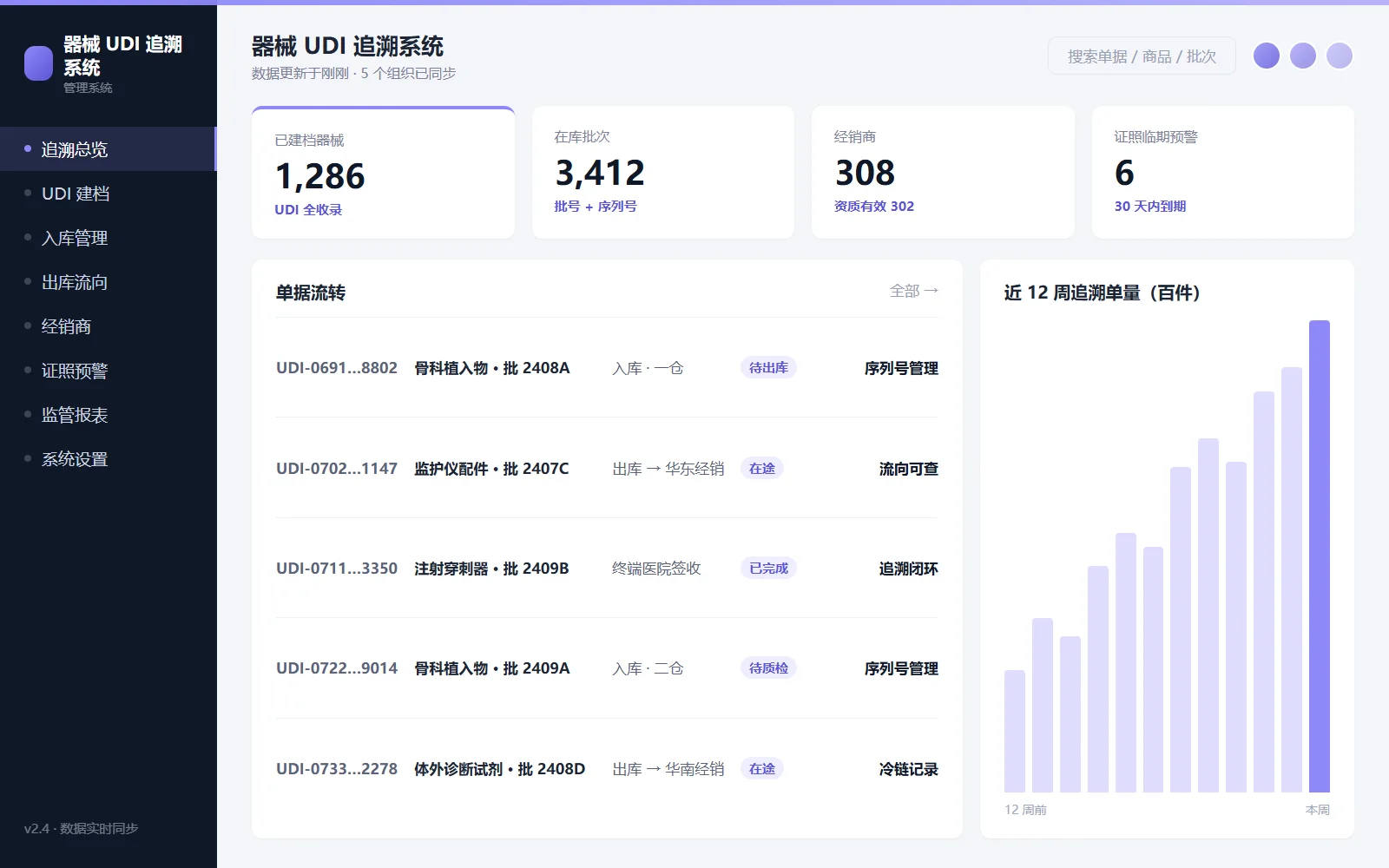Click the first bar above 12 周前
This screenshot has width=1389, height=868.
point(1015,731)
